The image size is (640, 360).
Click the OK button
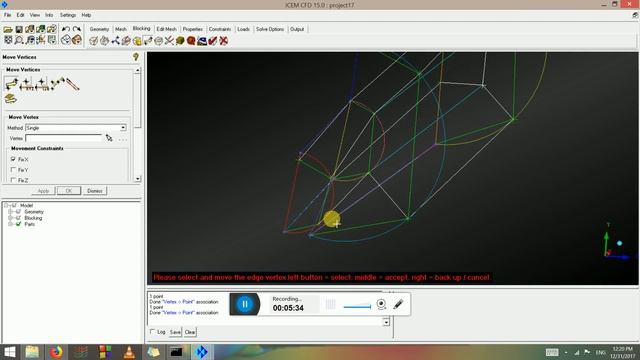[69, 191]
